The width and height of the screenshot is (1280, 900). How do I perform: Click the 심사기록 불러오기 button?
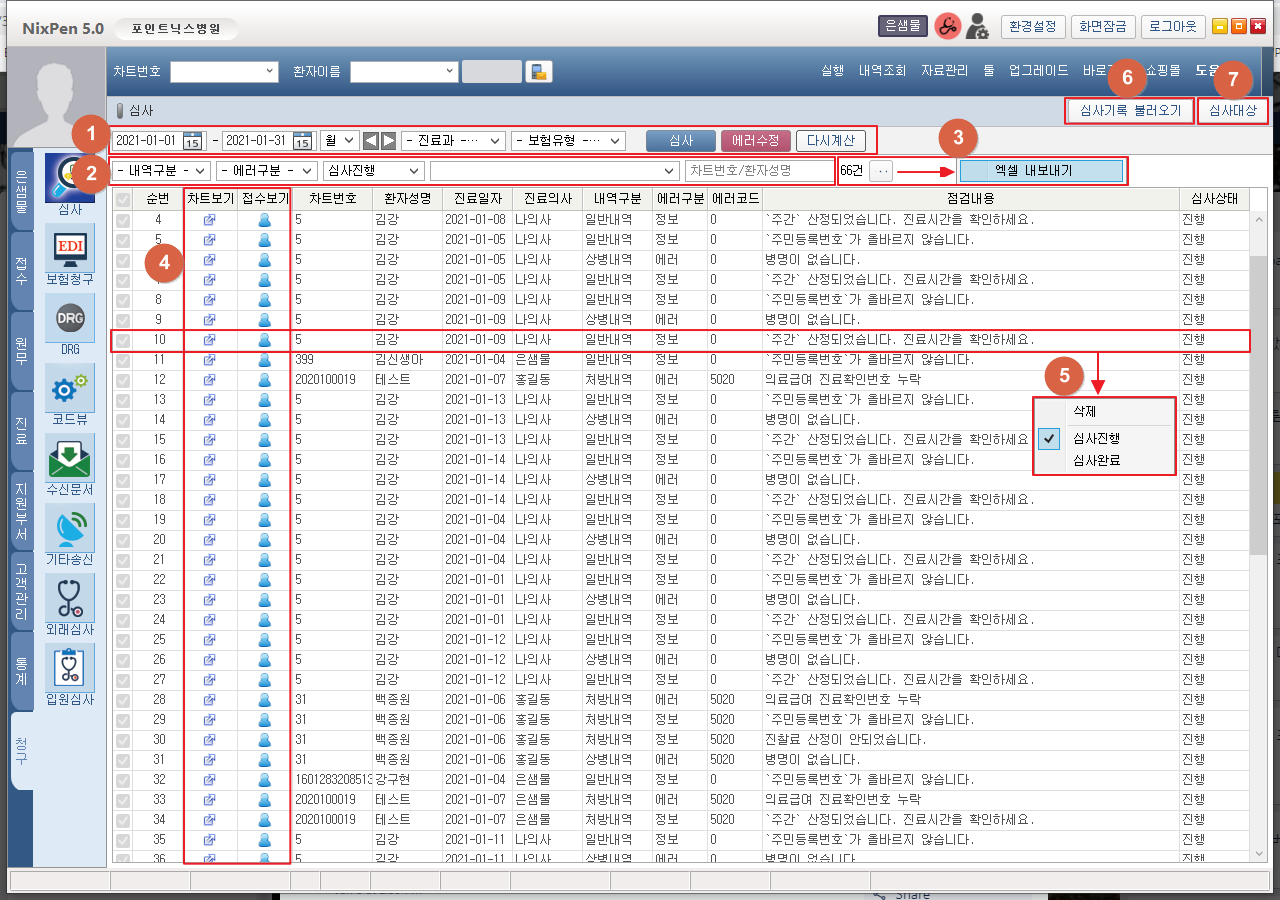pyautogui.click(x=1130, y=110)
